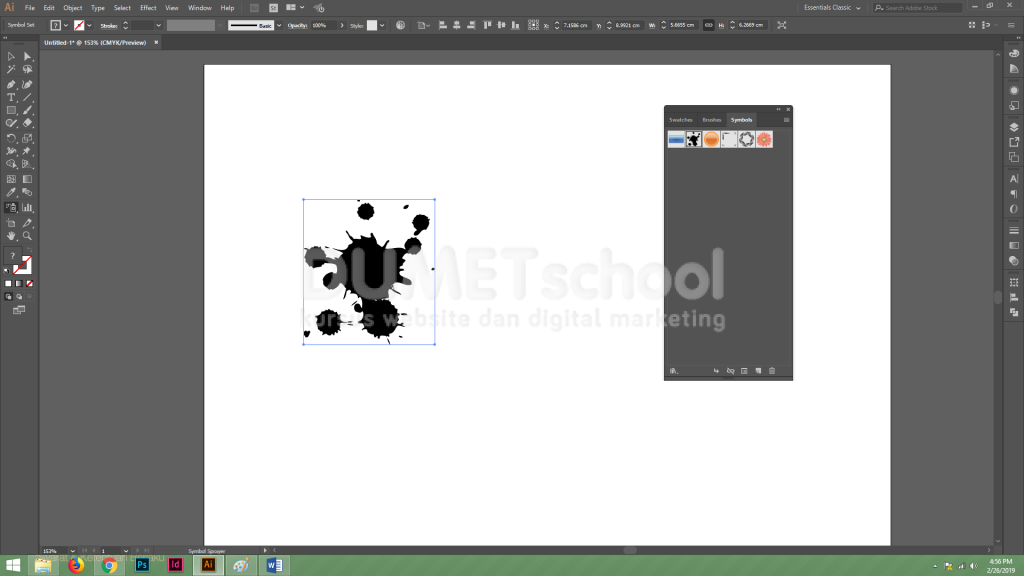Open the Basic brush definition dropdown
The height and width of the screenshot is (576, 1024).
pos(280,25)
